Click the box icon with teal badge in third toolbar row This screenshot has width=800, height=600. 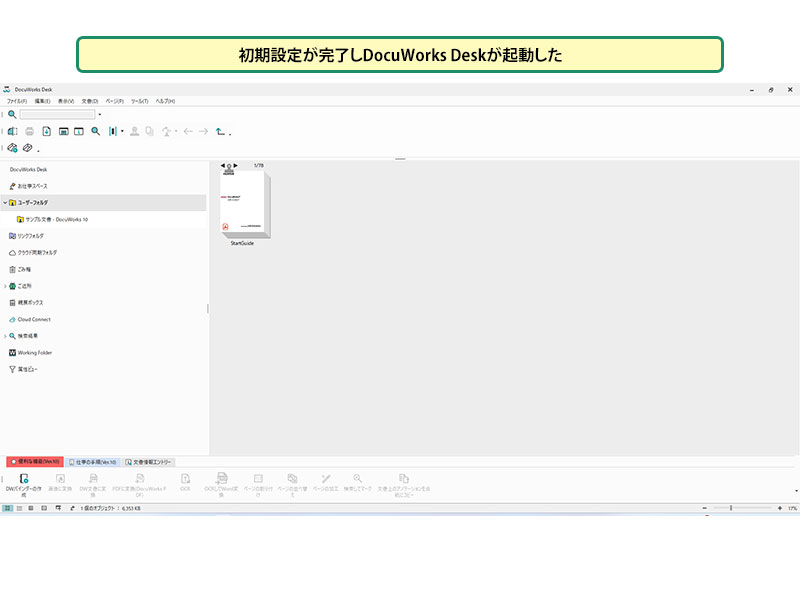(x=12, y=147)
